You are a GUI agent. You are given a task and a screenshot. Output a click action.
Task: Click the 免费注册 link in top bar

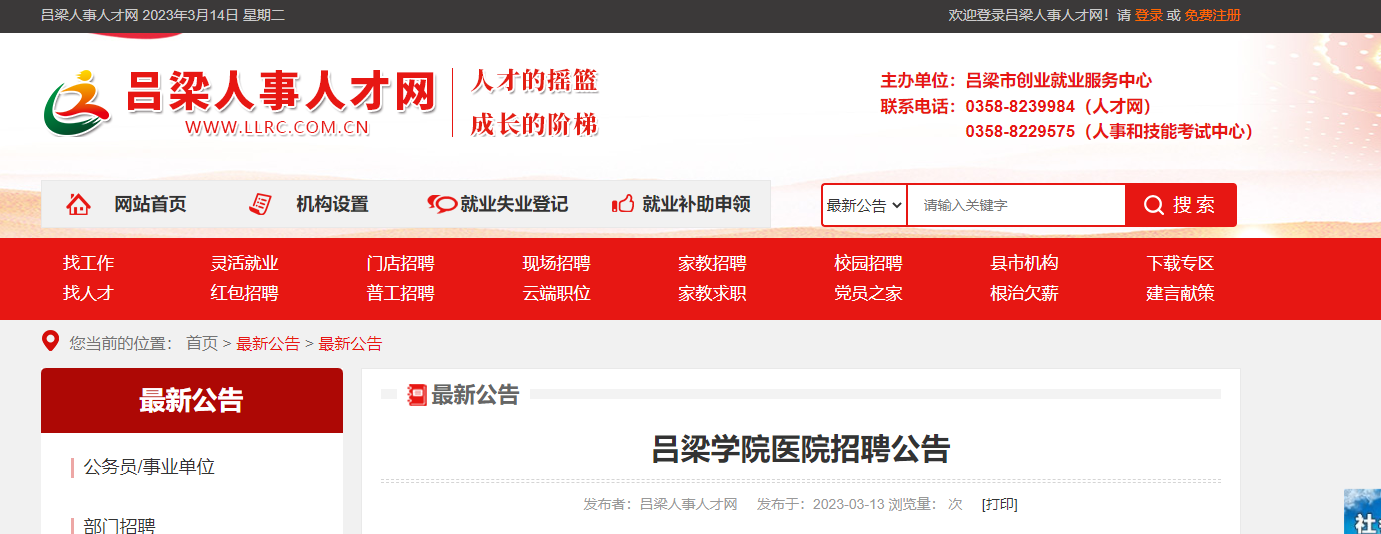pos(1213,15)
